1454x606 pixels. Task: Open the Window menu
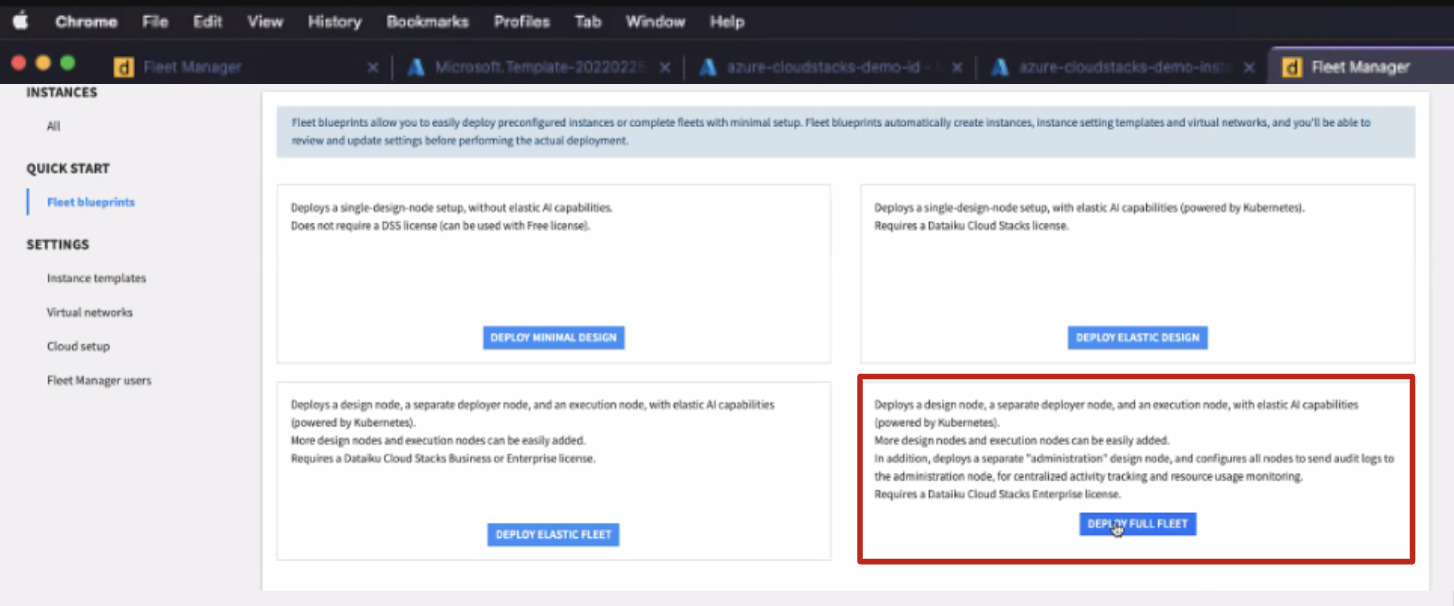(655, 21)
